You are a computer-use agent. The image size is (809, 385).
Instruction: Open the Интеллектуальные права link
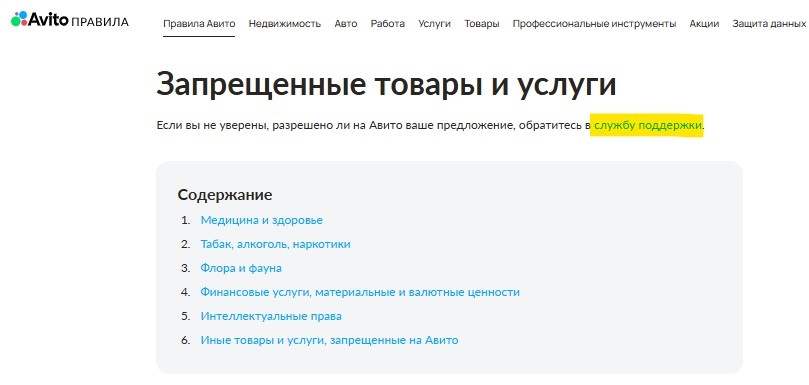point(271,316)
